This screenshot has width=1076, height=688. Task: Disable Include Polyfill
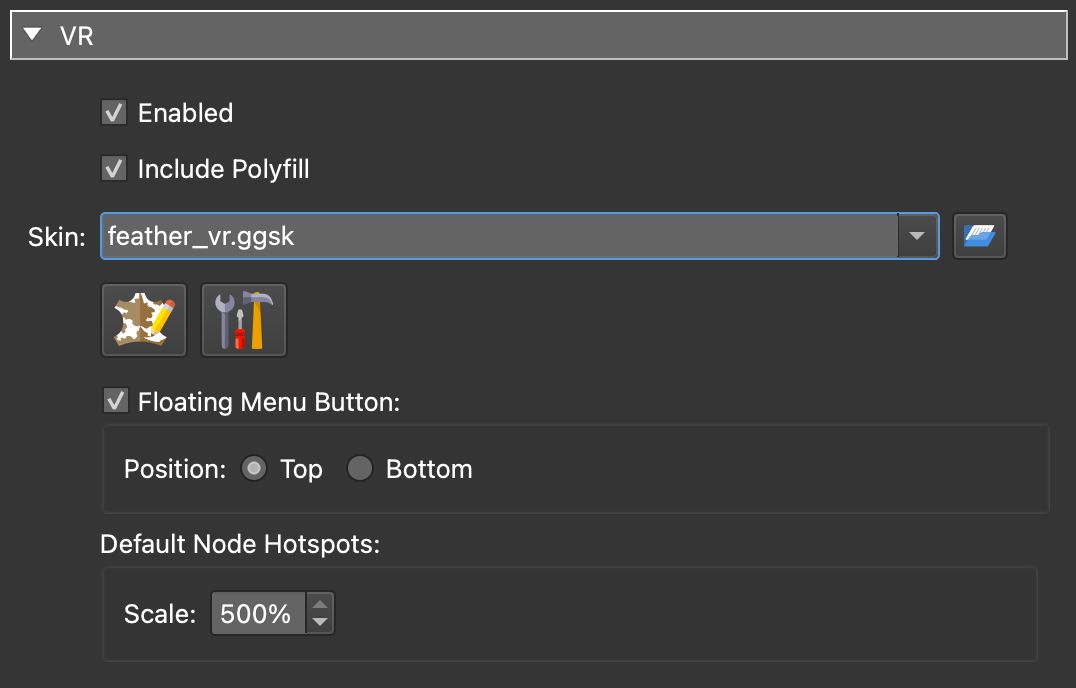point(113,168)
